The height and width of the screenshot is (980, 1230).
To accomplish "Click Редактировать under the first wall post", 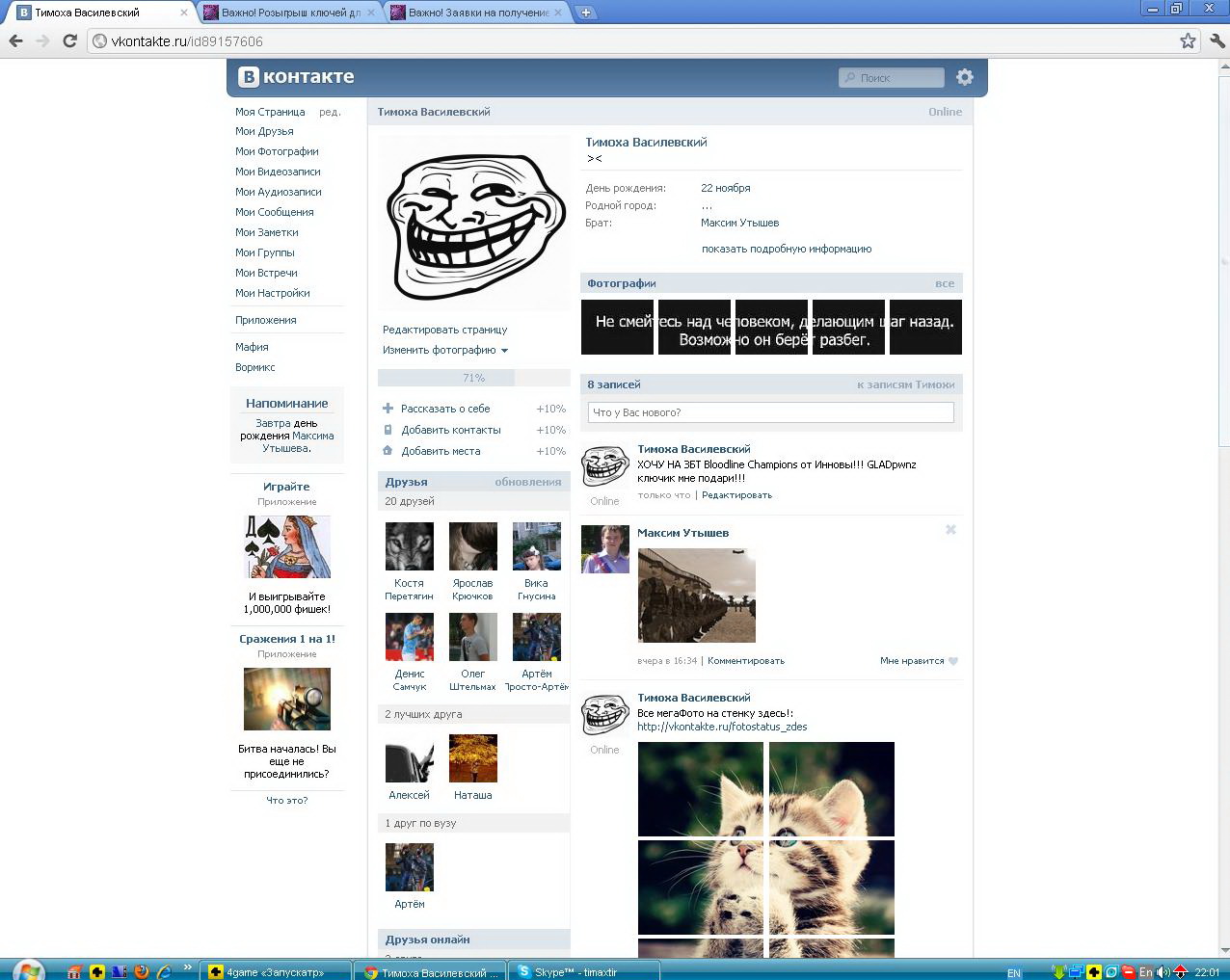I will coord(736,495).
